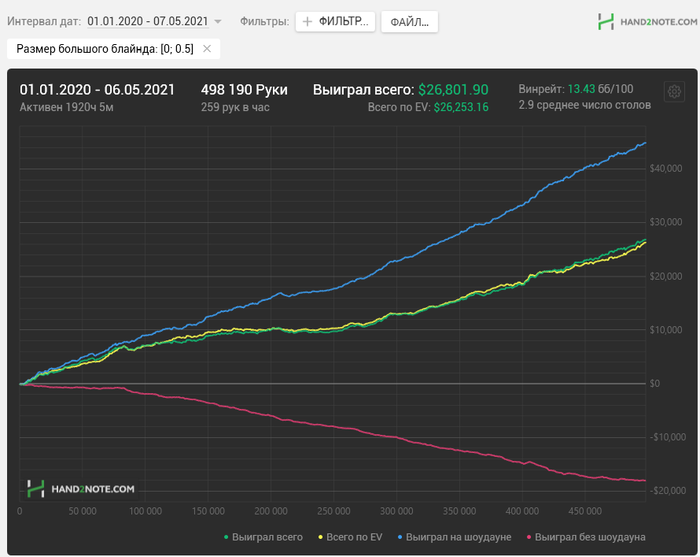Click the Hand2Note logo in header

647,21
